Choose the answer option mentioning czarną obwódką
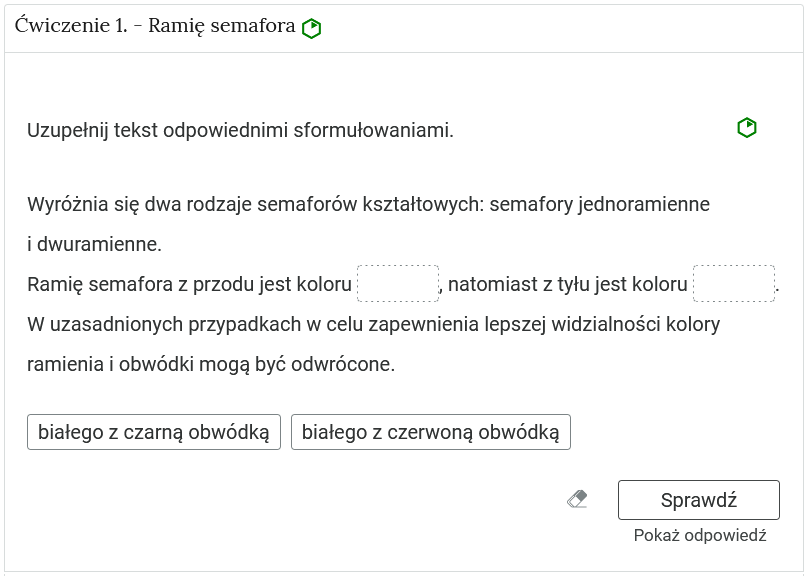The image size is (809, 576). point(155,432)
